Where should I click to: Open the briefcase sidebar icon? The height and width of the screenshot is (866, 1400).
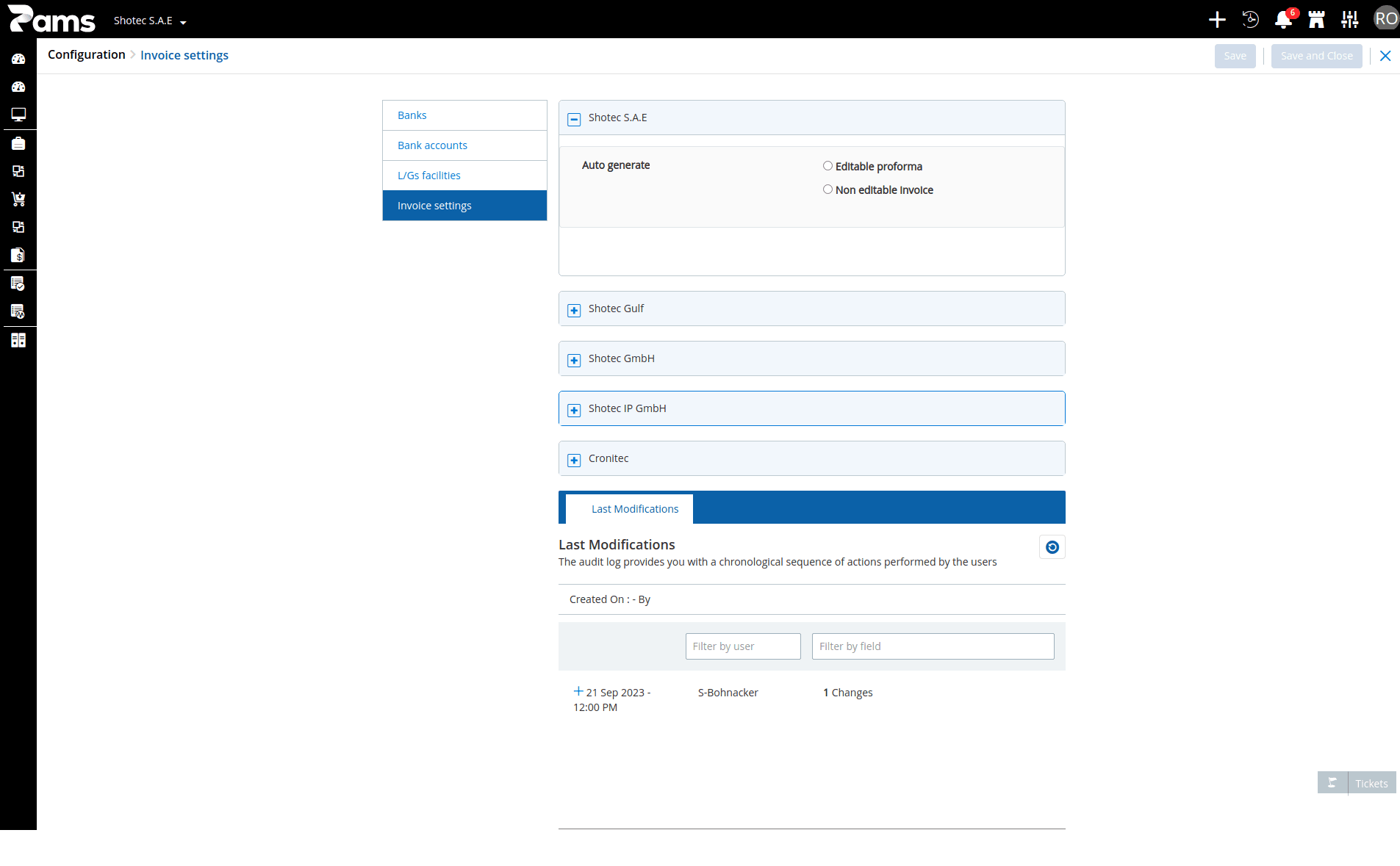[18, 143]
